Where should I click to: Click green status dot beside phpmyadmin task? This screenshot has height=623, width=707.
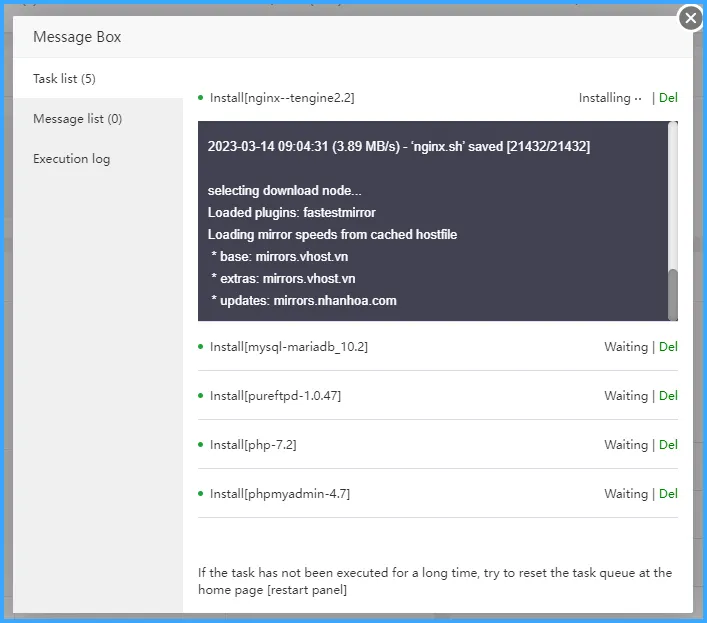click(x=201, y=493)
